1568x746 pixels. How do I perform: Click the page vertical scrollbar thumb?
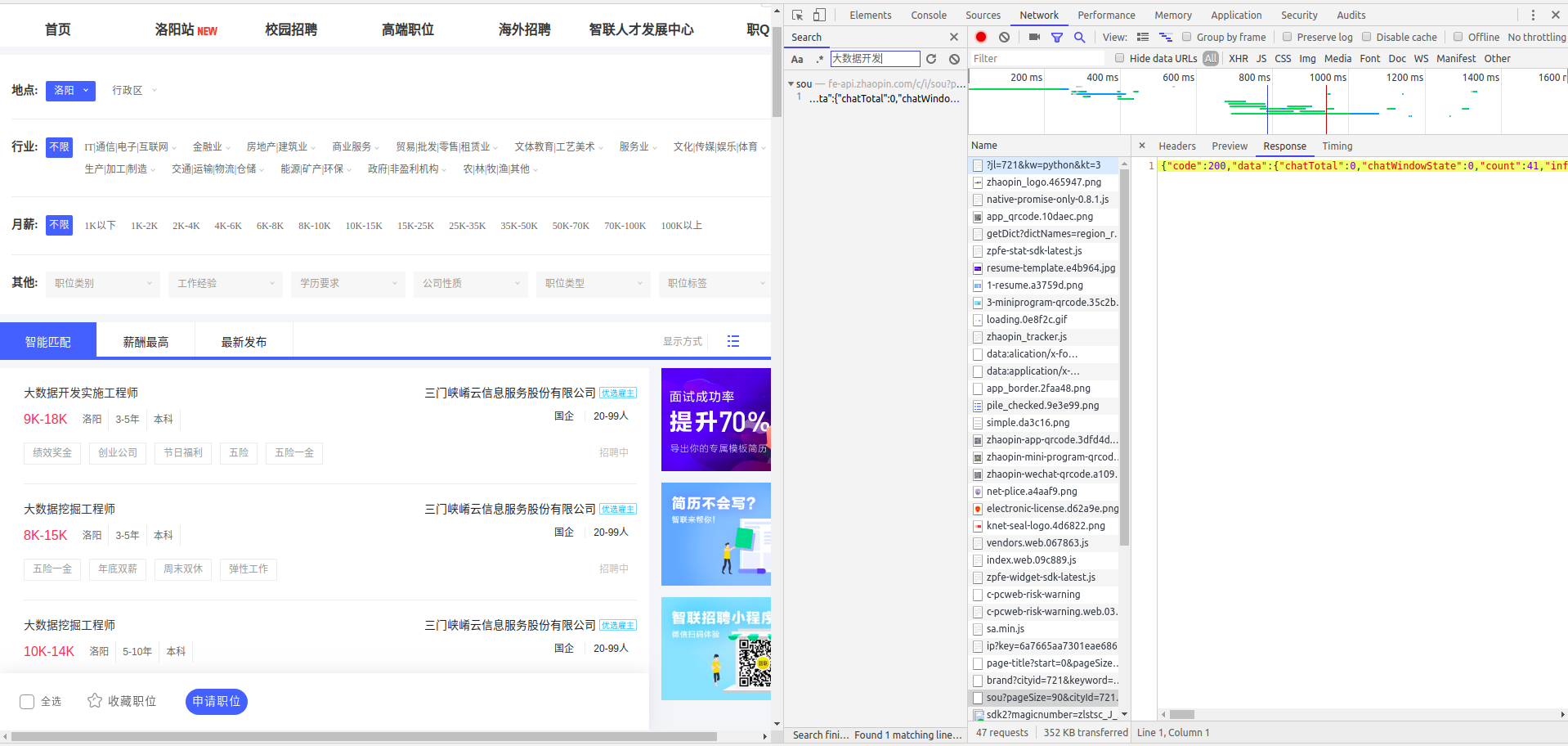777,72
